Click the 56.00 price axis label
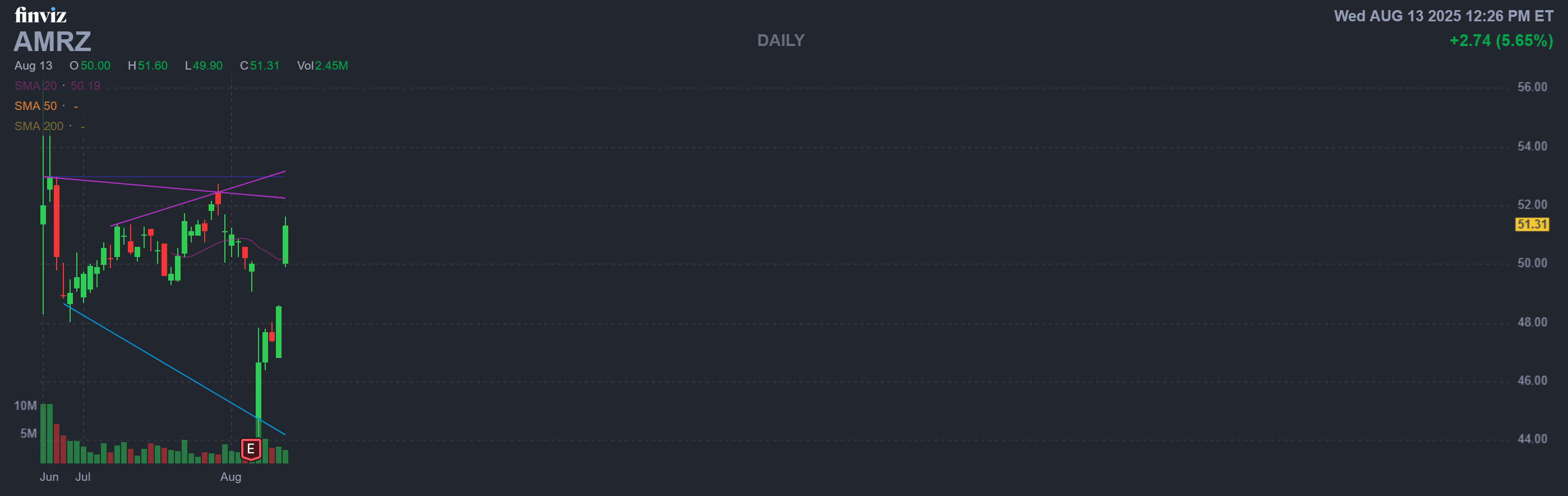1568x496 pixels. click(1532, 87)
